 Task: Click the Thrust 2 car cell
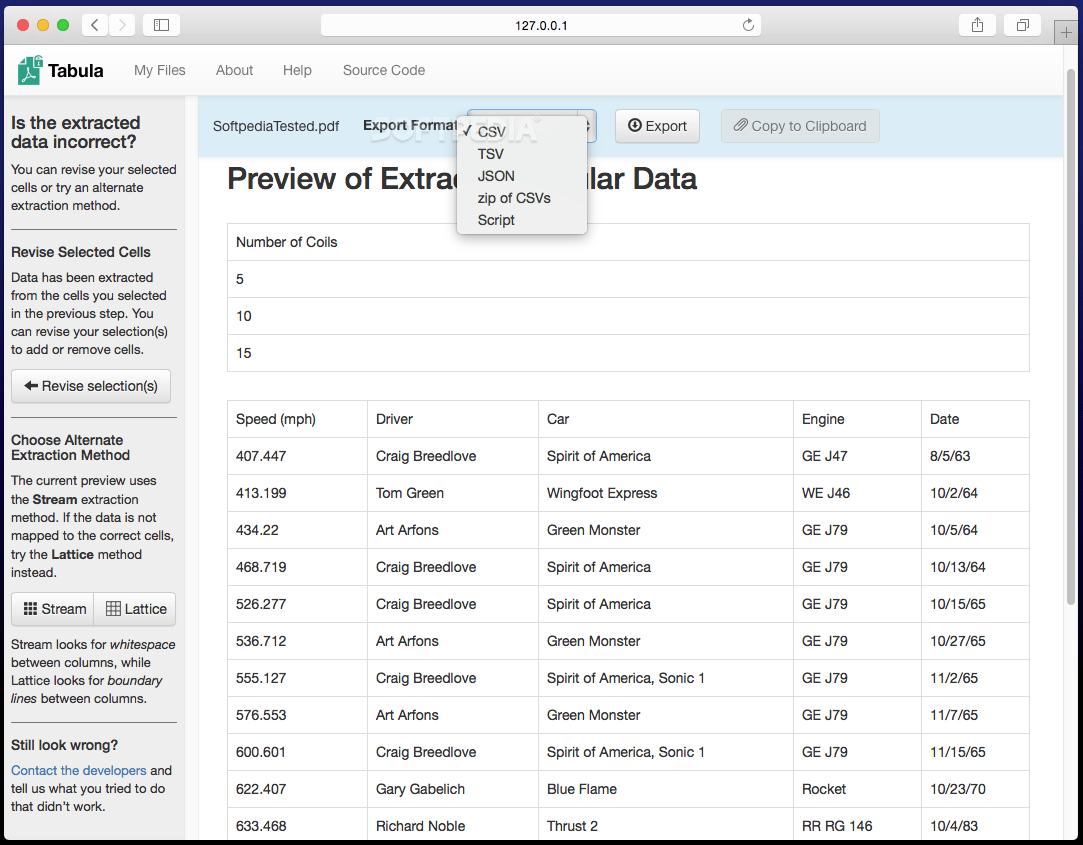coord(666,826)
